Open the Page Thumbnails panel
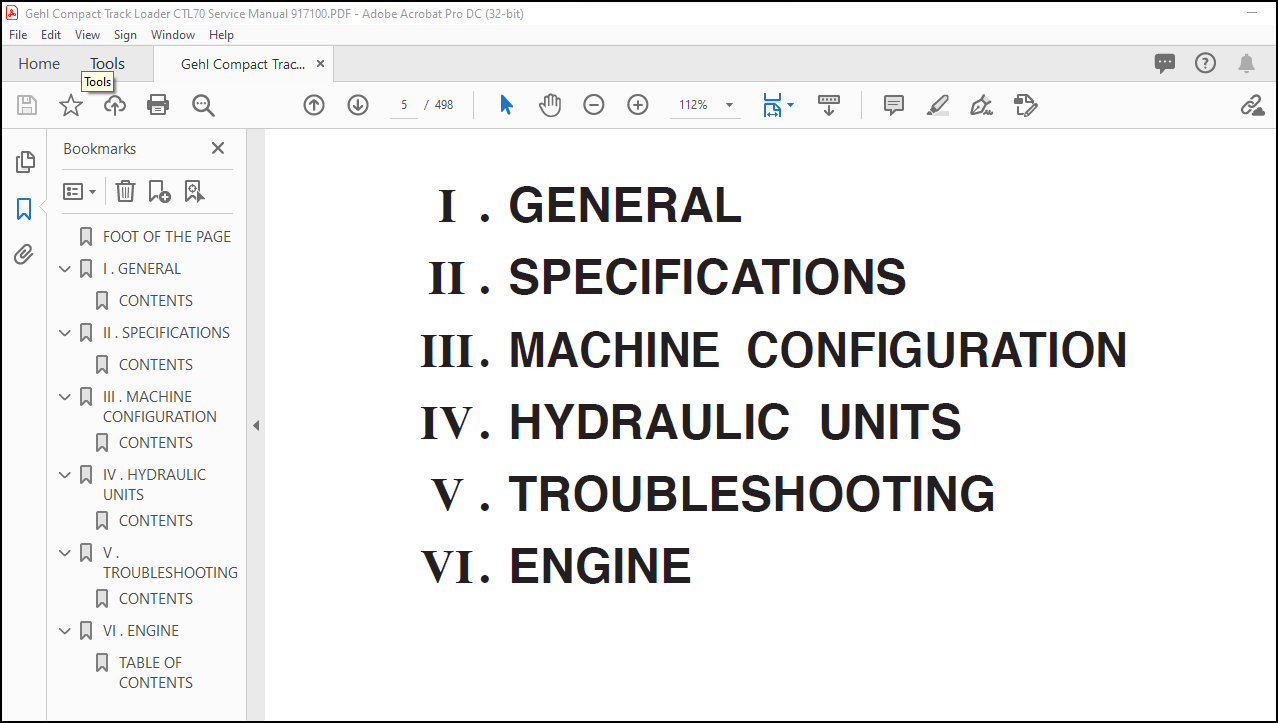 point(25,162)
